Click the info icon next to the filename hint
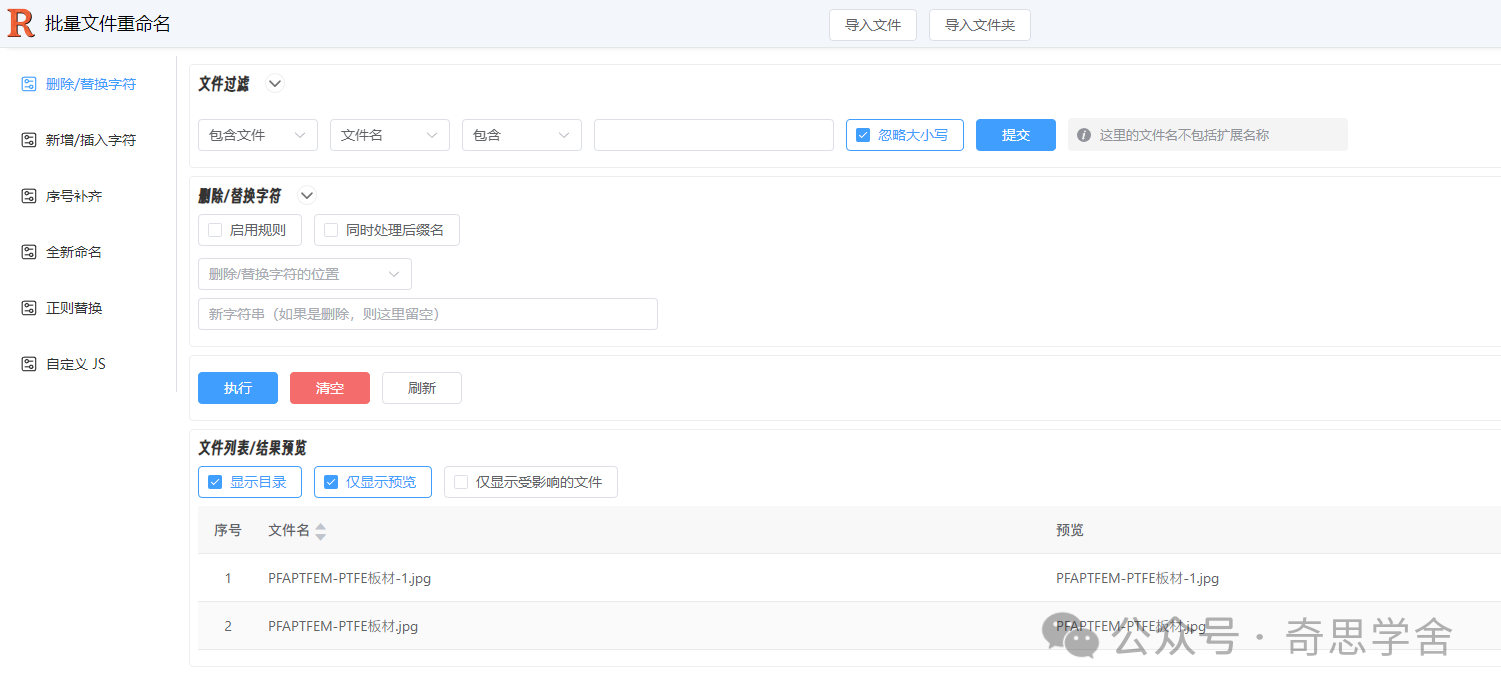1501x697 pixels. (1085, 134)
